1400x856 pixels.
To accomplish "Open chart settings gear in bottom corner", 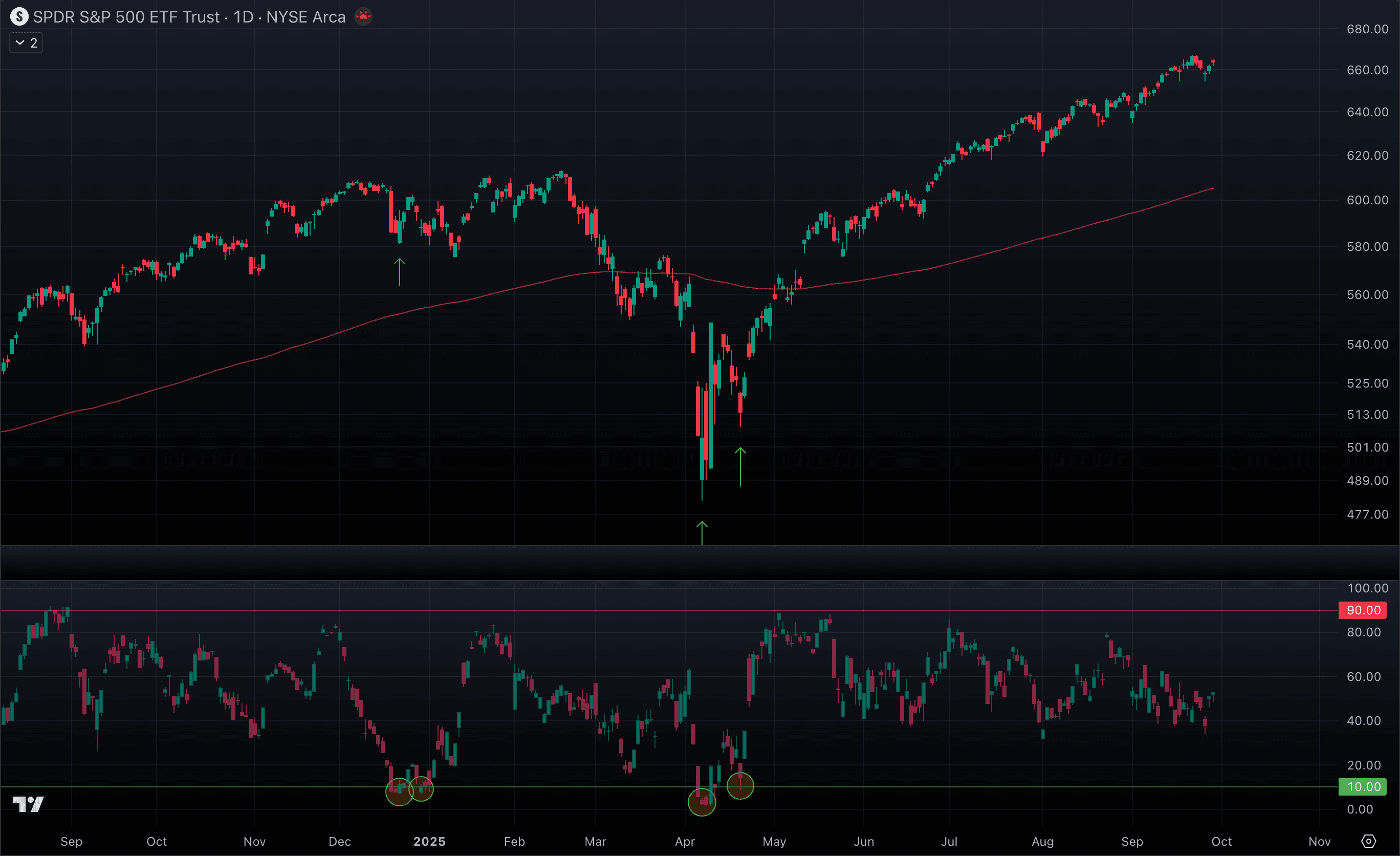I will click(1369, 841).
